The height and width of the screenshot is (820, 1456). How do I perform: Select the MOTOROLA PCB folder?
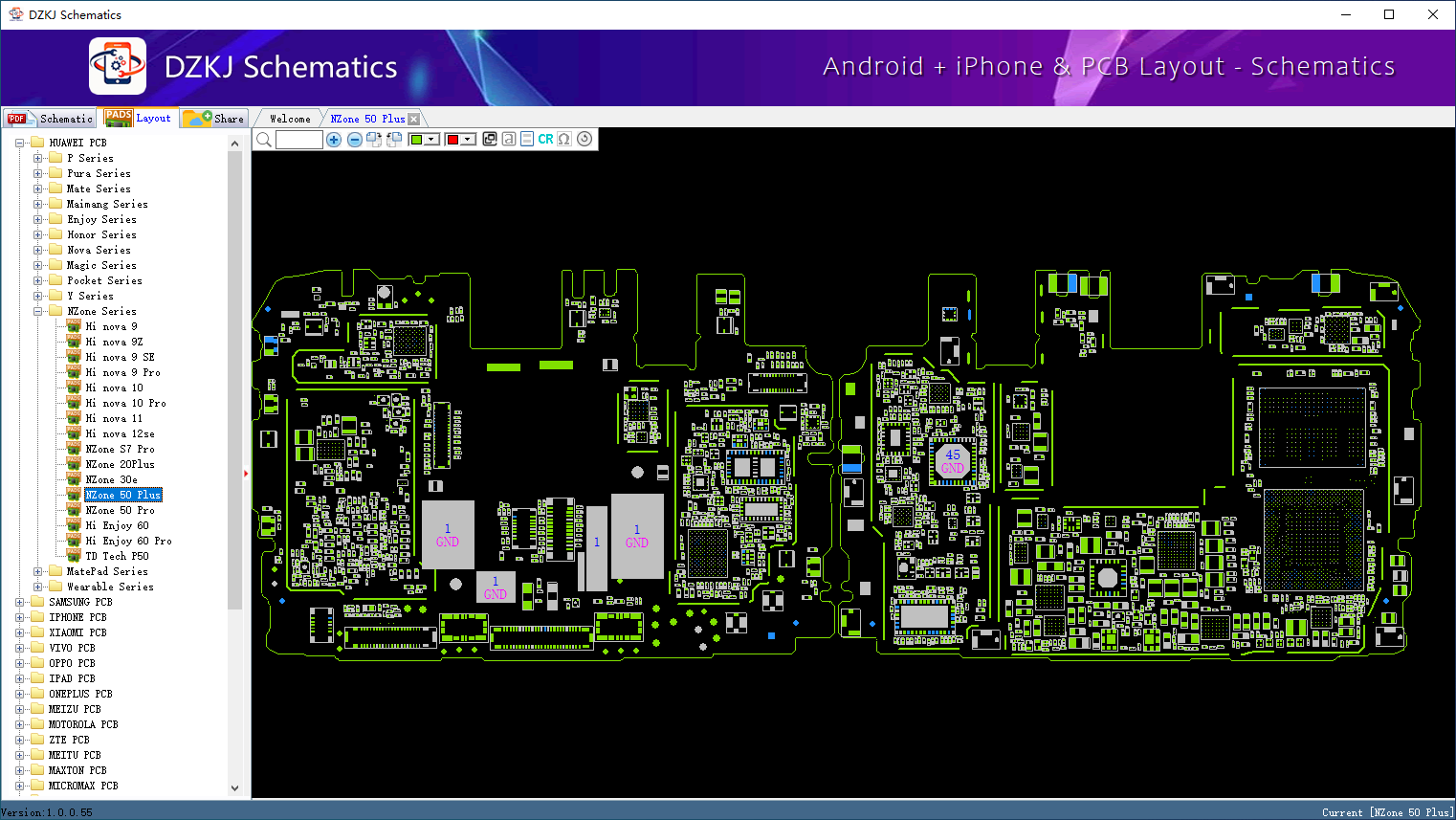(x=83, y=724)
